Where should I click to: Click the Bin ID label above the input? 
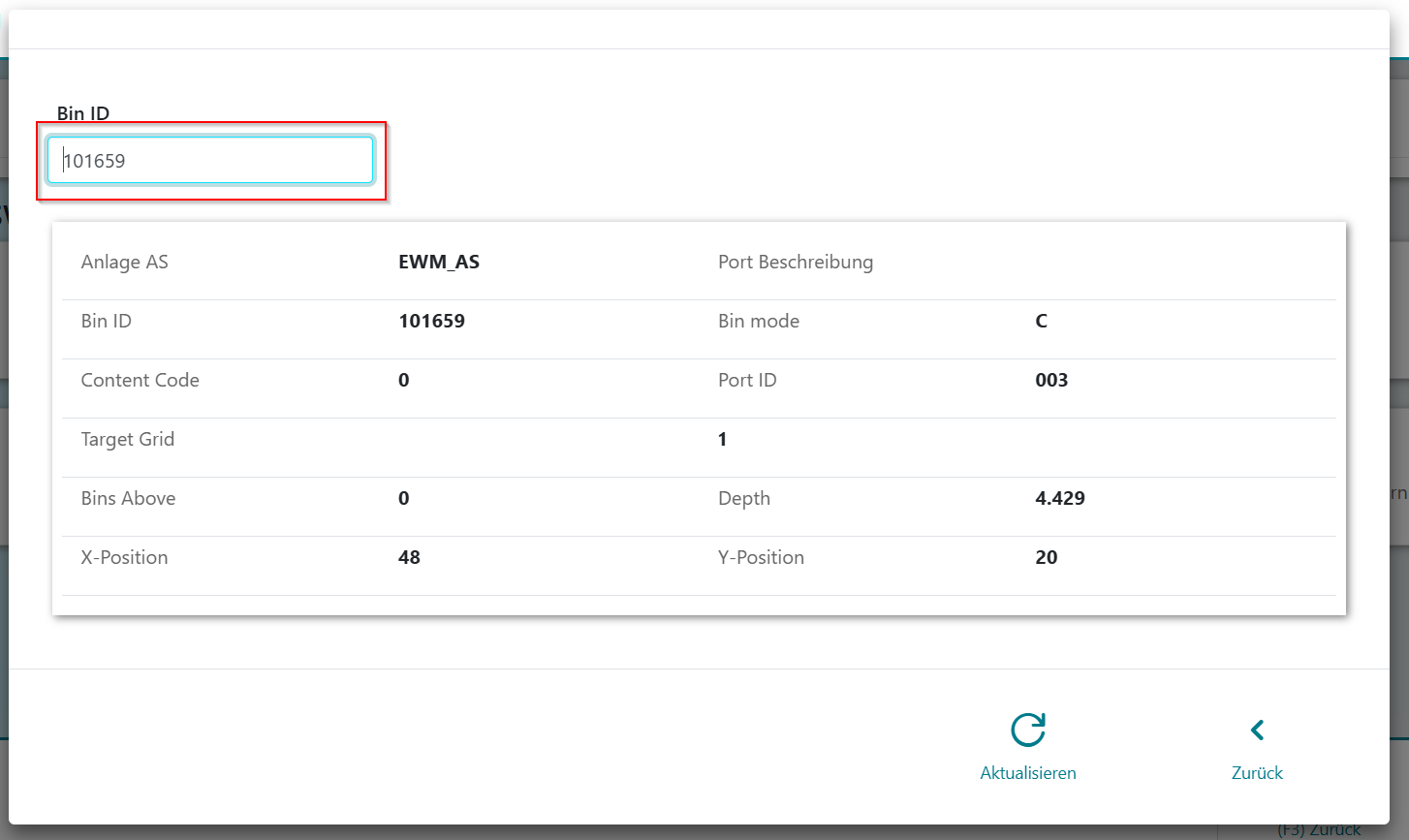coord(83,113)
